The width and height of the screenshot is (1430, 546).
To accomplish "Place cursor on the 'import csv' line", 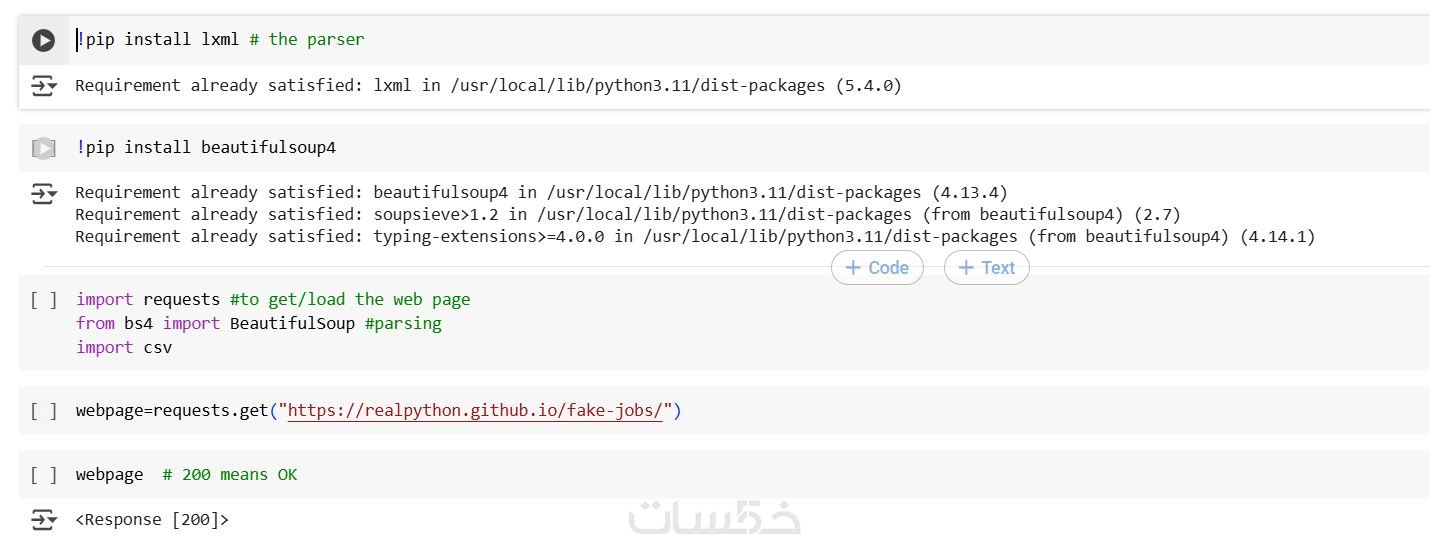I will click(124, 348).
